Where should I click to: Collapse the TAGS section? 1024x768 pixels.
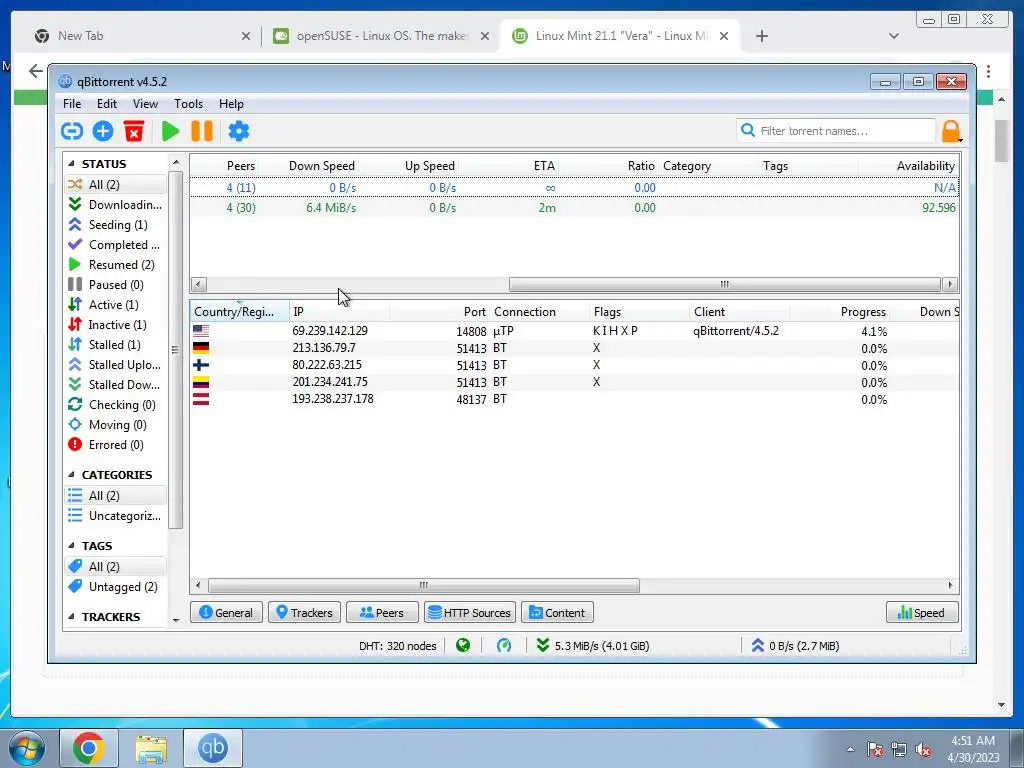click(71, 546)
